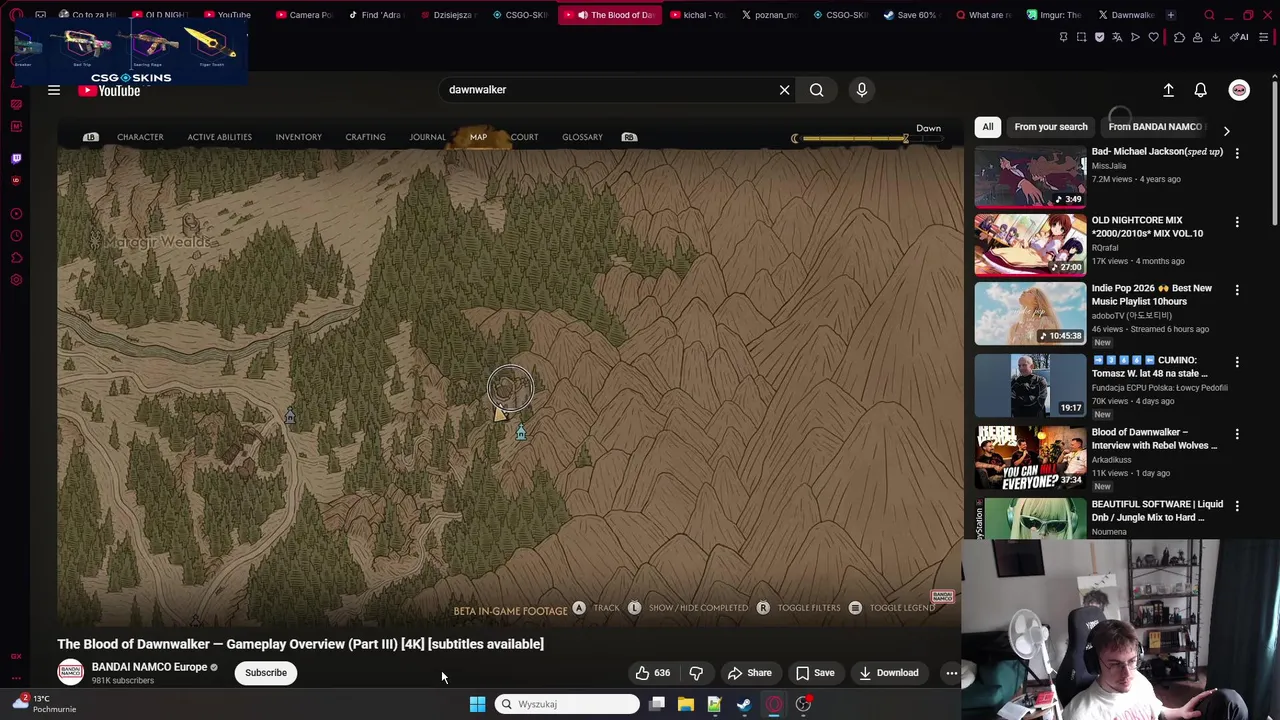Click the video title text
Viewport: 1280px width, 720px height.
(x=300, y=644)
